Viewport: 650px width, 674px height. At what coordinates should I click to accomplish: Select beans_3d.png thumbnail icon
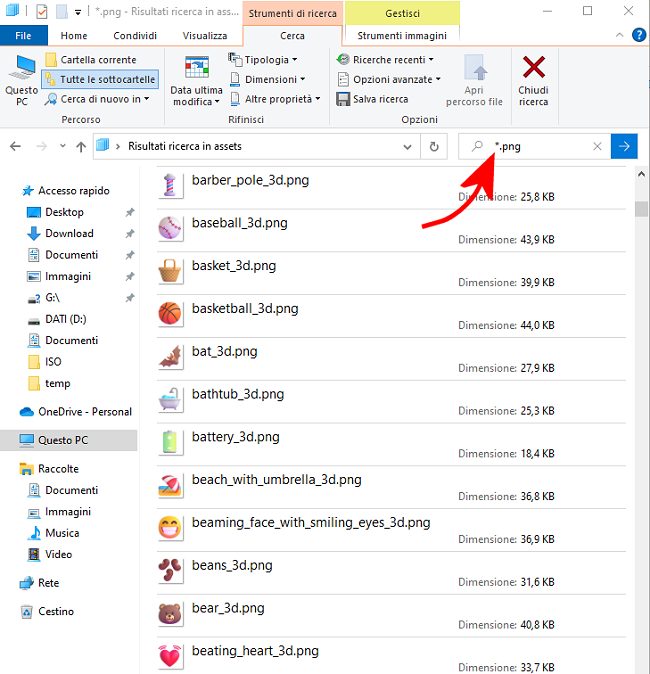tap(170, 570)
